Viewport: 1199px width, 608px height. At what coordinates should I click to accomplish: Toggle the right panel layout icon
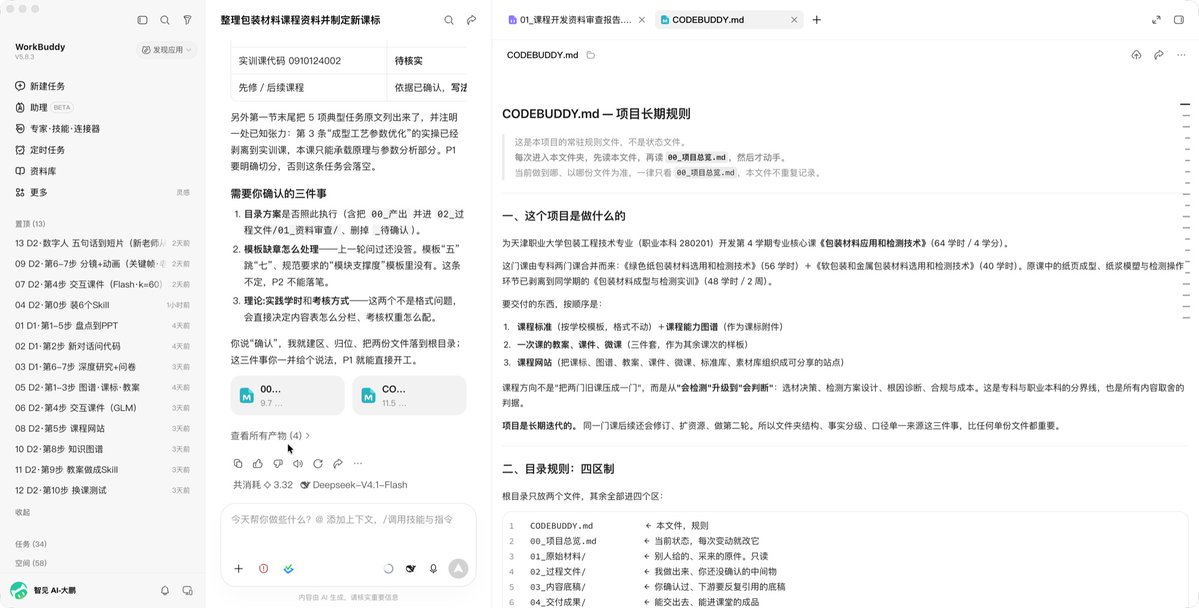(x=1179, y=20)
